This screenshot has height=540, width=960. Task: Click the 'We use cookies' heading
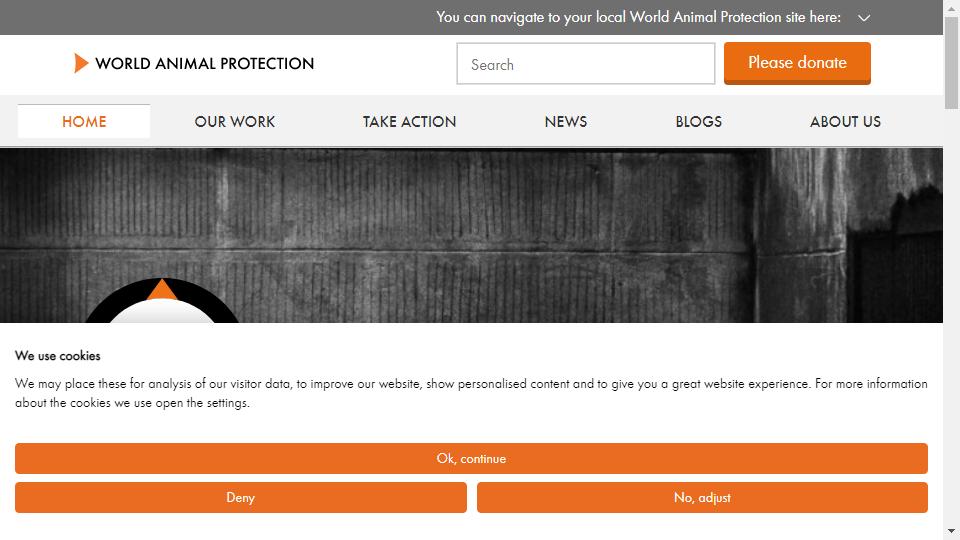(x=58, y=356)
